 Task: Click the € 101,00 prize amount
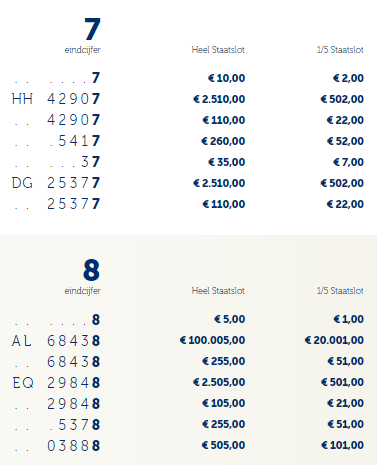342,445
